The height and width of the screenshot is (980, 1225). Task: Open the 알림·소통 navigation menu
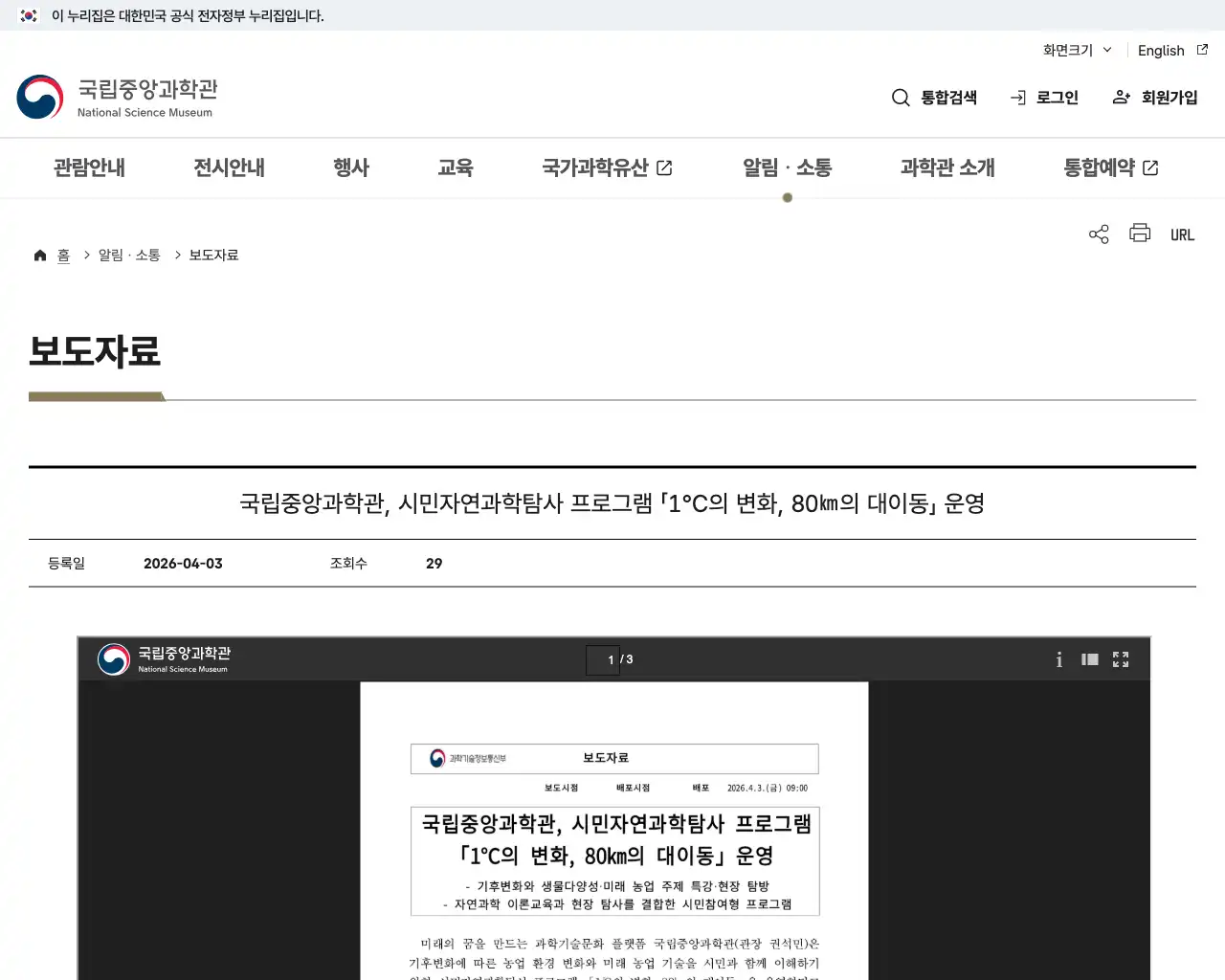click(x=787, y=167)
